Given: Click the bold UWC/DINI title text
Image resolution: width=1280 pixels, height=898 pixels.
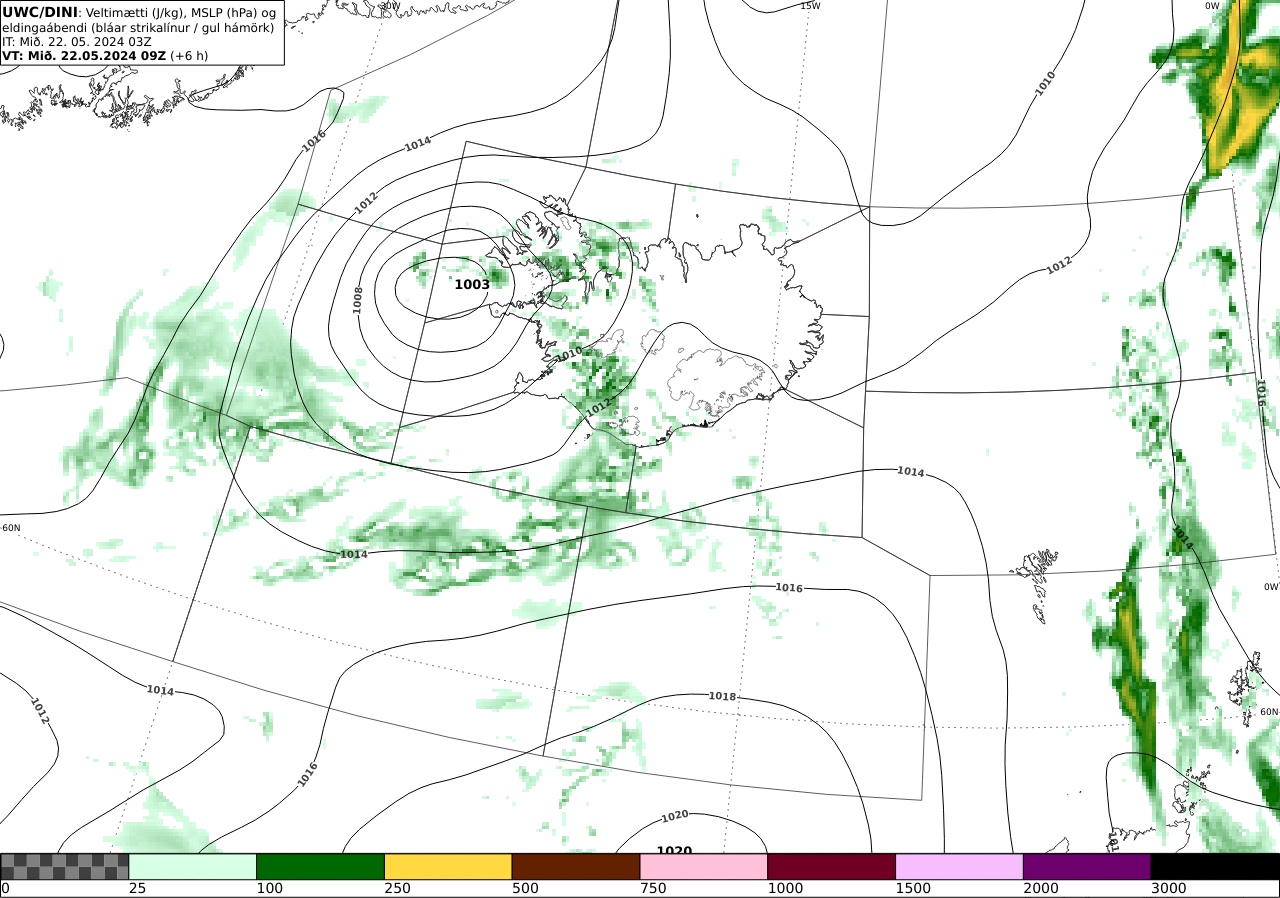Looking at the screenshot, I should [40, 12].
